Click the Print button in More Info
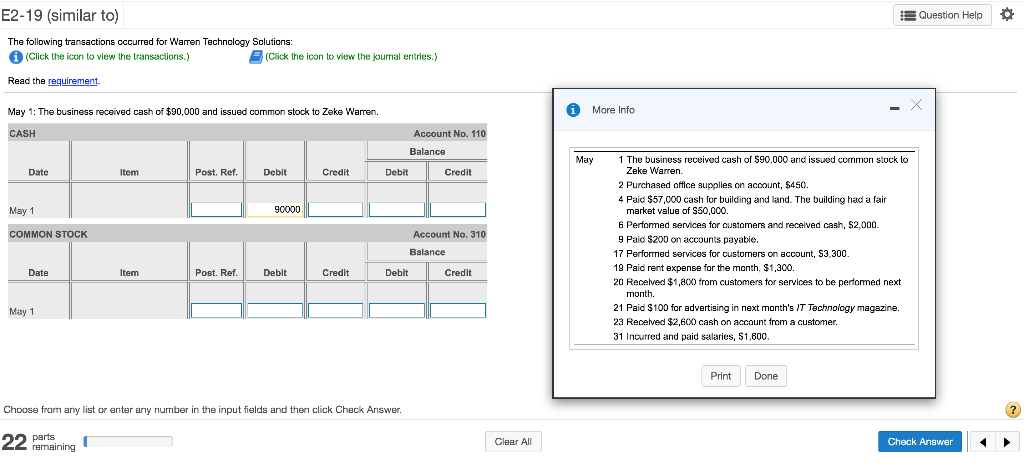Viewport: 1024px width, 463px height. 721,376
